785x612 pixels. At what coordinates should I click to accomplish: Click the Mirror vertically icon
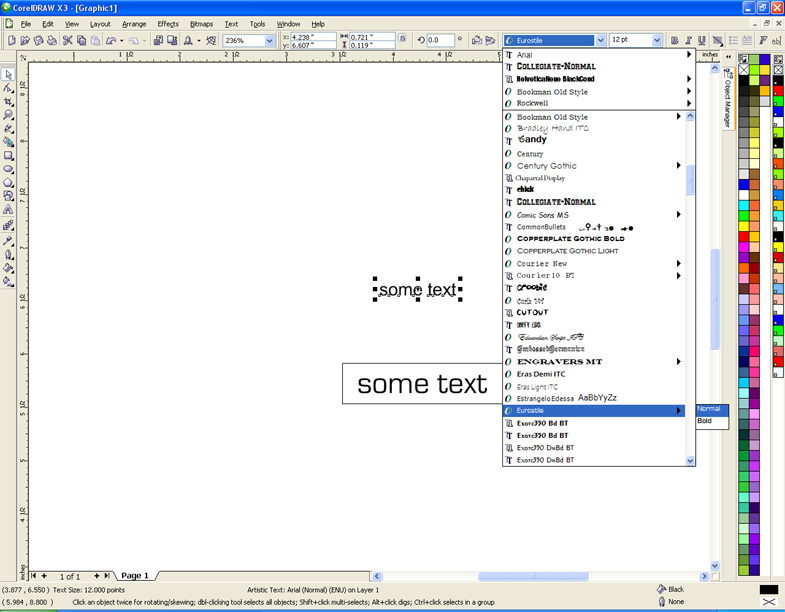click(x=490, y=41)
